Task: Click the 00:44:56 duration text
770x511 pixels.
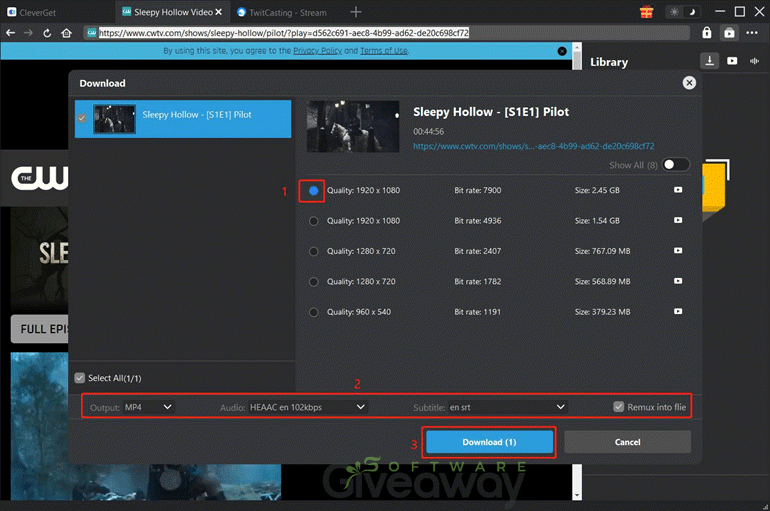Action: [428, 131]
